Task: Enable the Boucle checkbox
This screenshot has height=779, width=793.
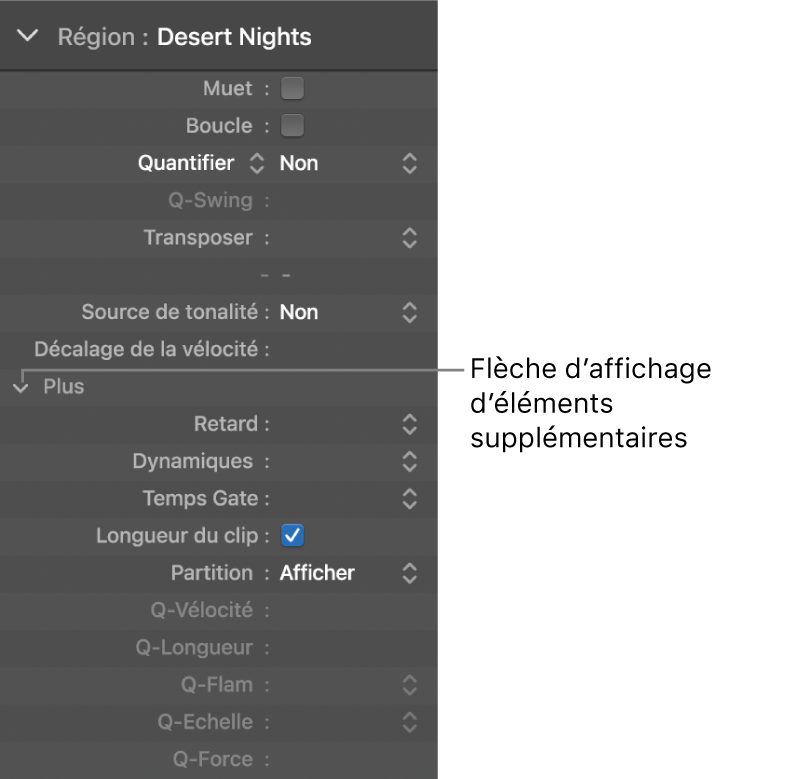Action: click(x=292, y=126)
